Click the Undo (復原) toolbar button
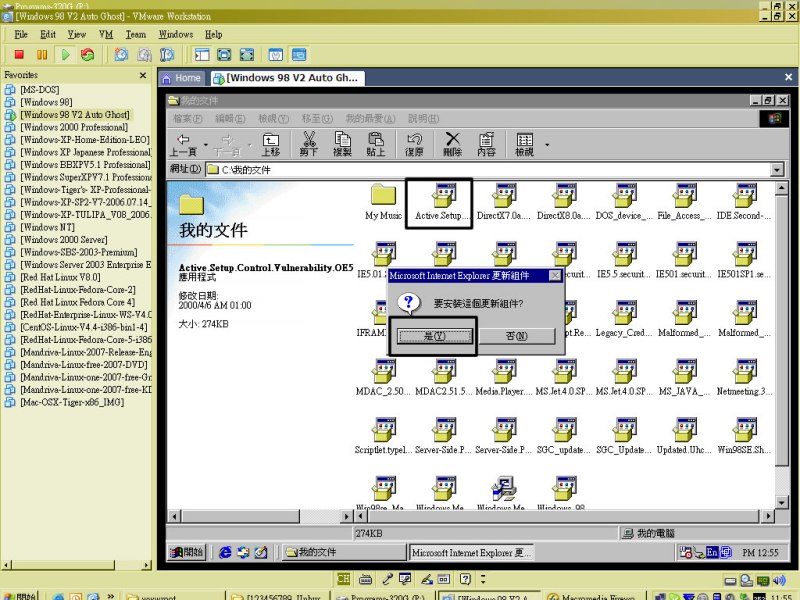 414,145
